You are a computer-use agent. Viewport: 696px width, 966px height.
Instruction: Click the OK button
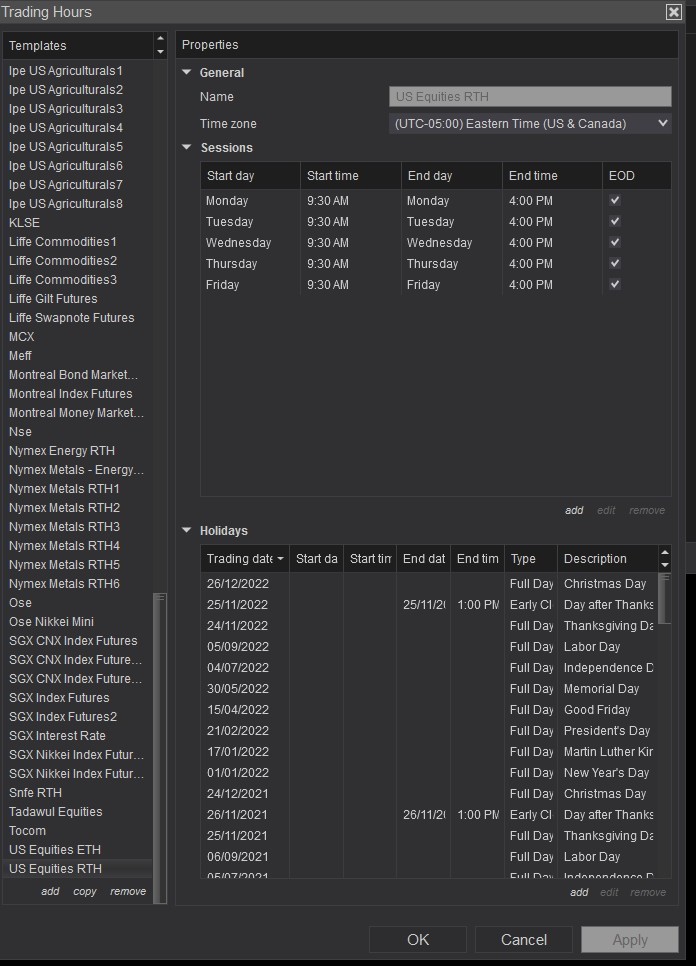tap(418, 940)
